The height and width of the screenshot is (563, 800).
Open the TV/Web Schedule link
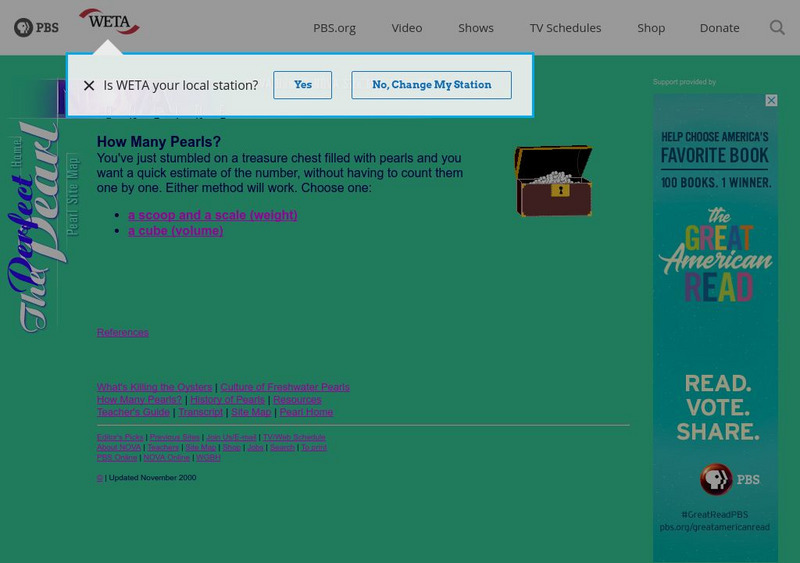294,437
